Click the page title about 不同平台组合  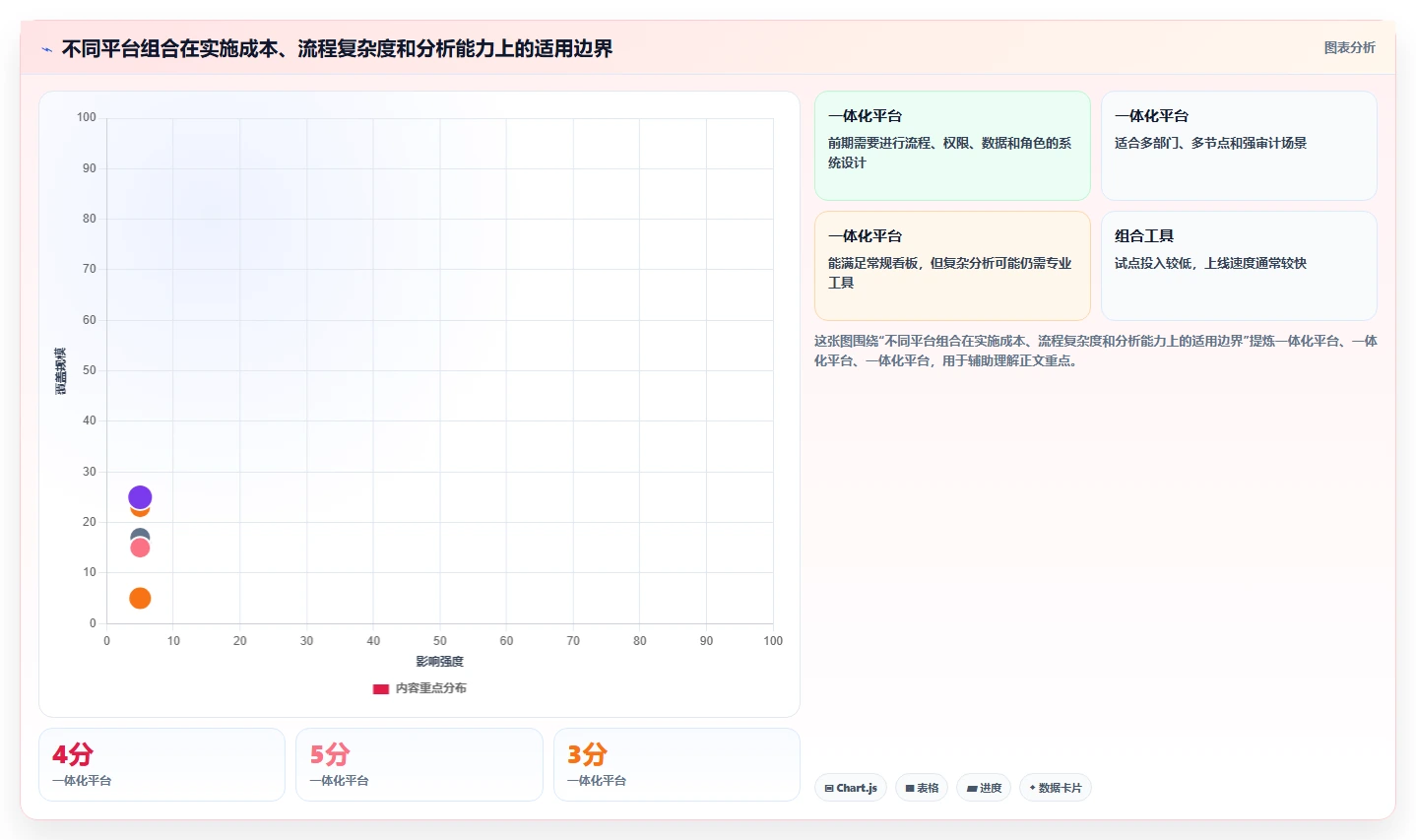coord(337,49)
